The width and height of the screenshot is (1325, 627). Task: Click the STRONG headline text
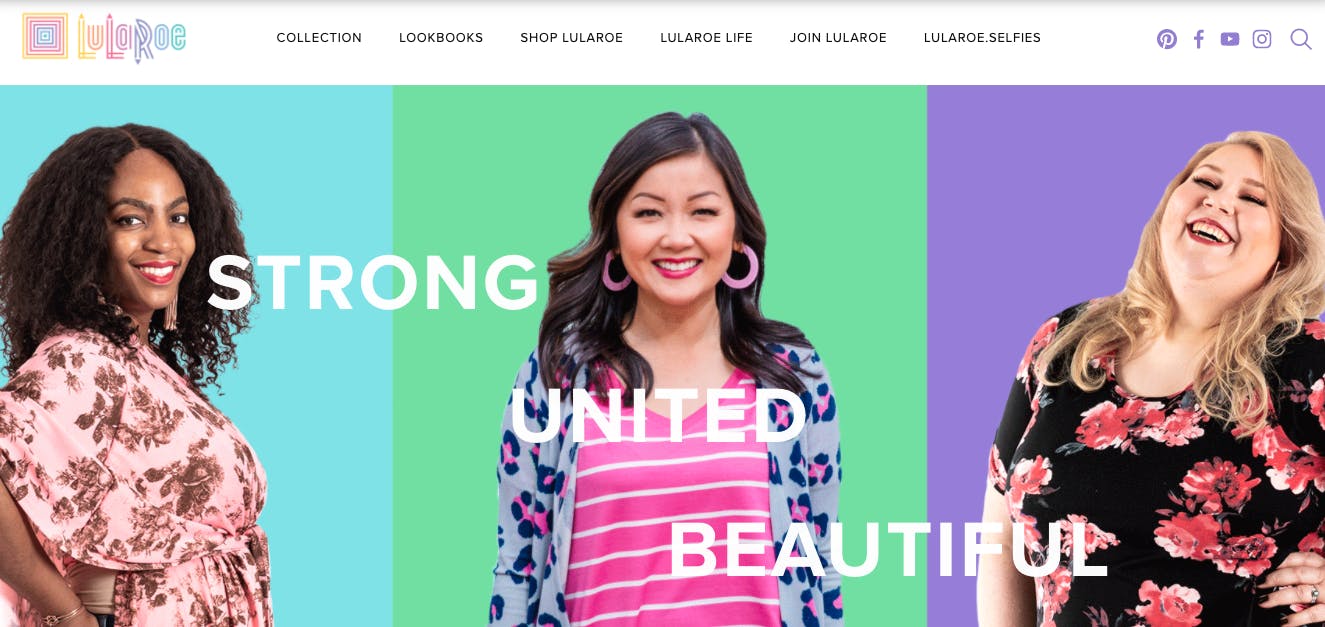(x=373, y=283)
